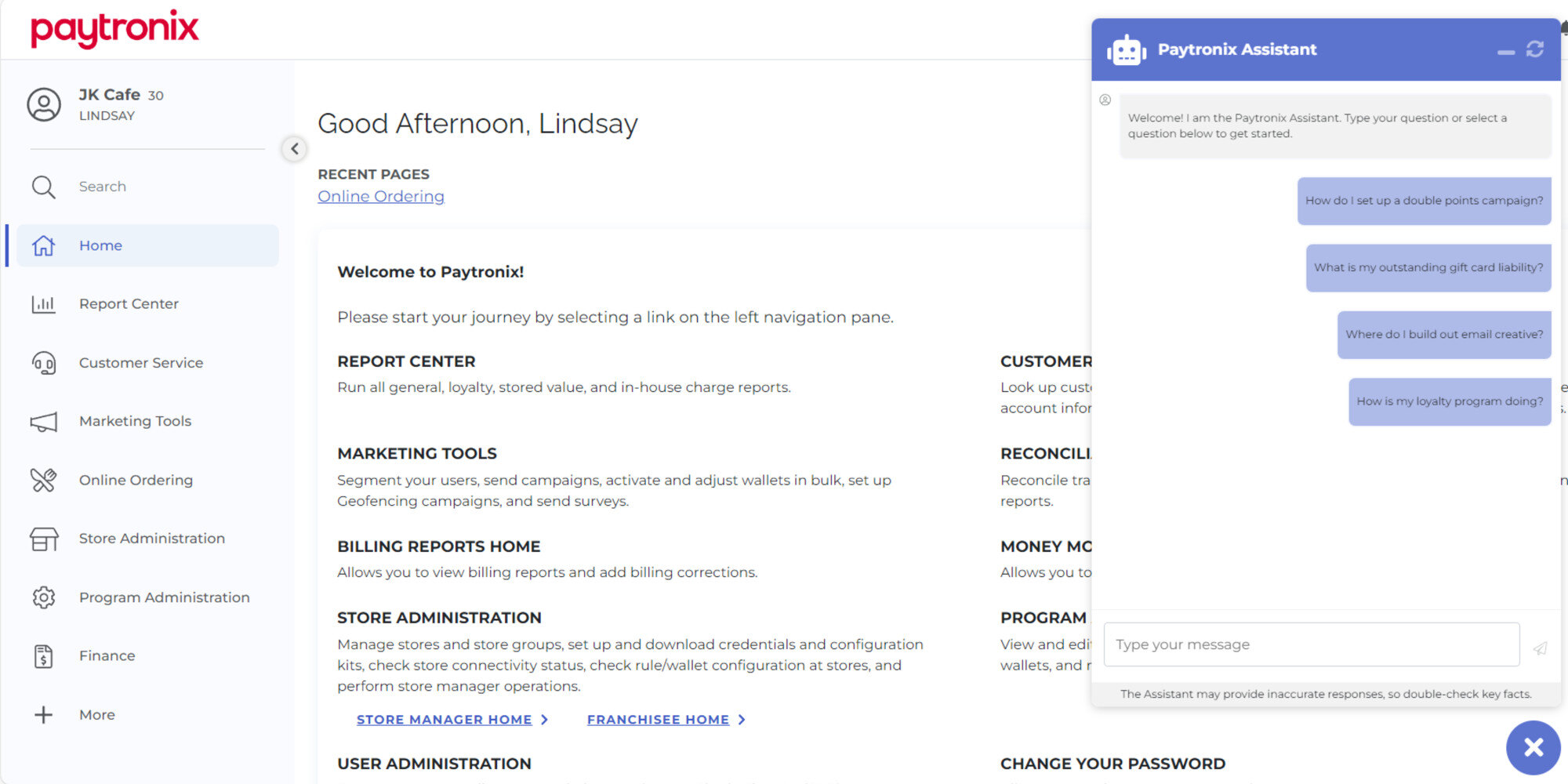Click the Assistant inaccurate responses disclaimer
The height and width of the screenshot is (784, 1568).
point(1326,694)
